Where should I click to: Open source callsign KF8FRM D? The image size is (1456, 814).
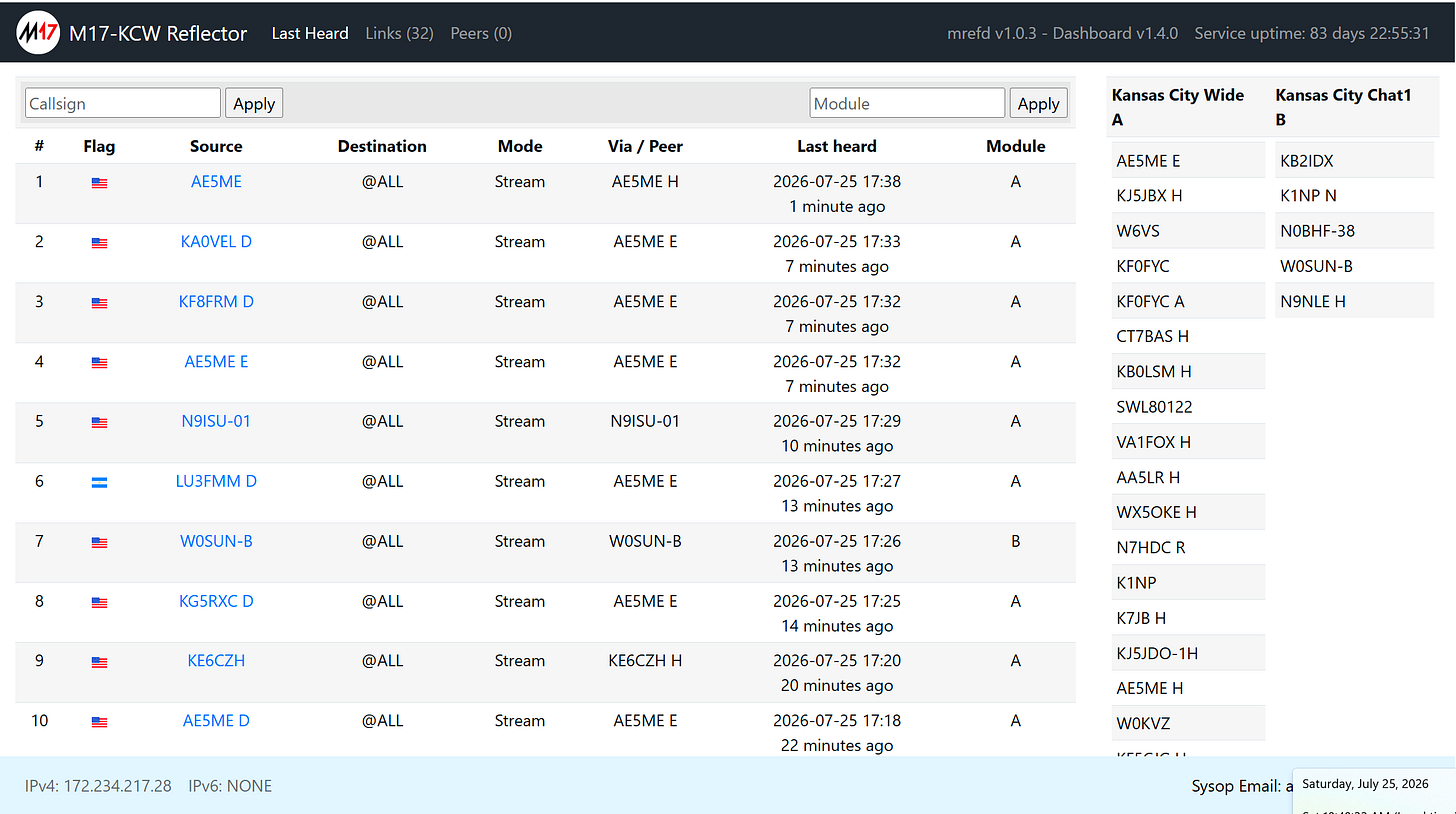[x=216, y=301]
